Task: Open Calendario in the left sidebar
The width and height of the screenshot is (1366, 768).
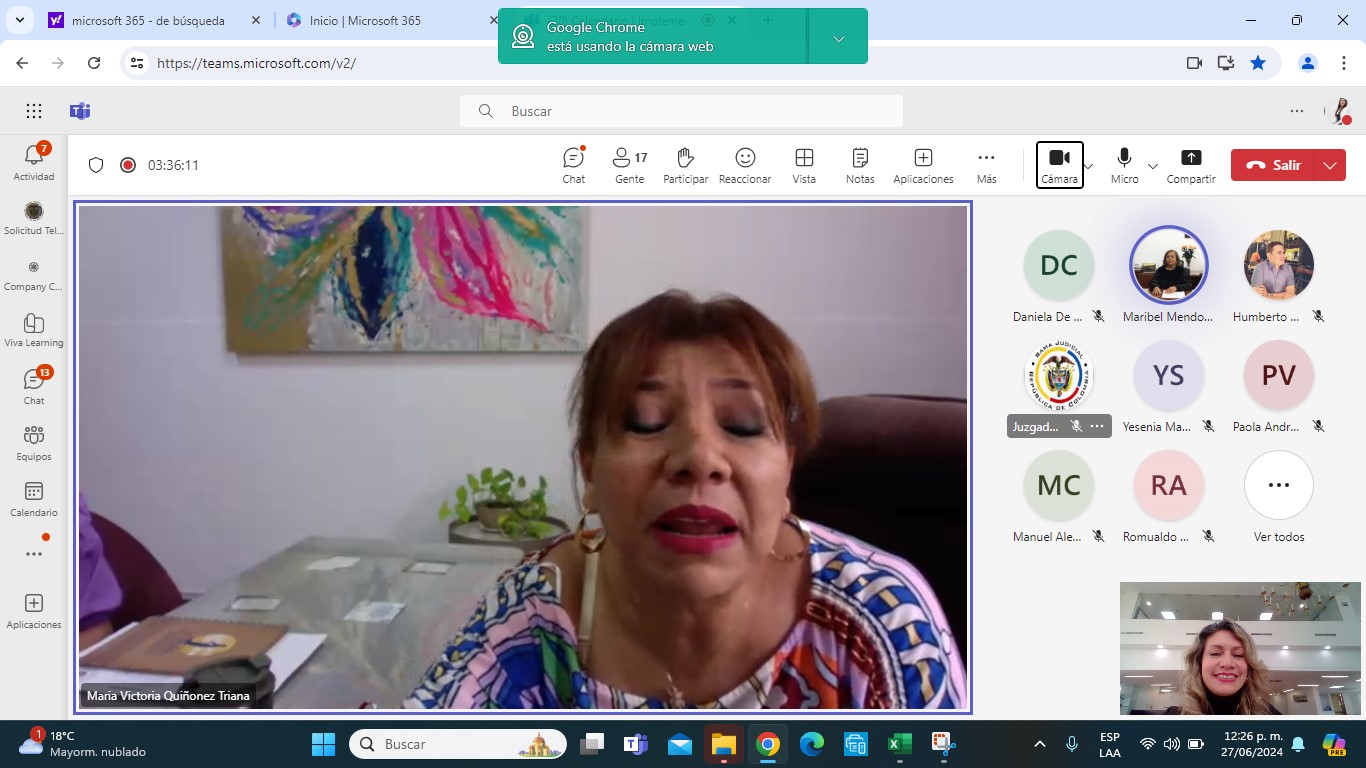Action: click(34, 499)
